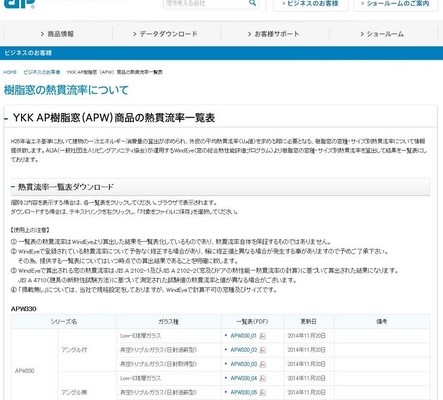Open the ビジネスのお客様 header button
This screenshot has height=400, width=443.
coord(311,4)
